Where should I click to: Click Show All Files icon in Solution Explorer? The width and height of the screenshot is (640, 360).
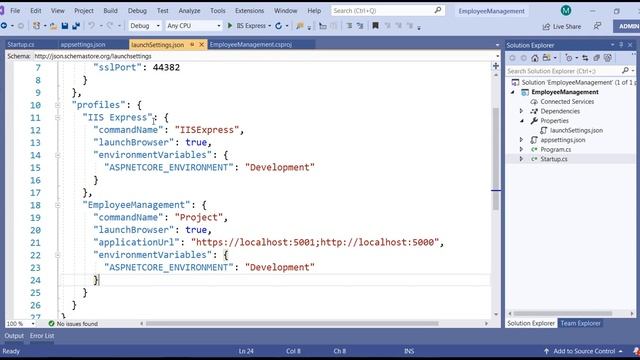coord(608,58)
